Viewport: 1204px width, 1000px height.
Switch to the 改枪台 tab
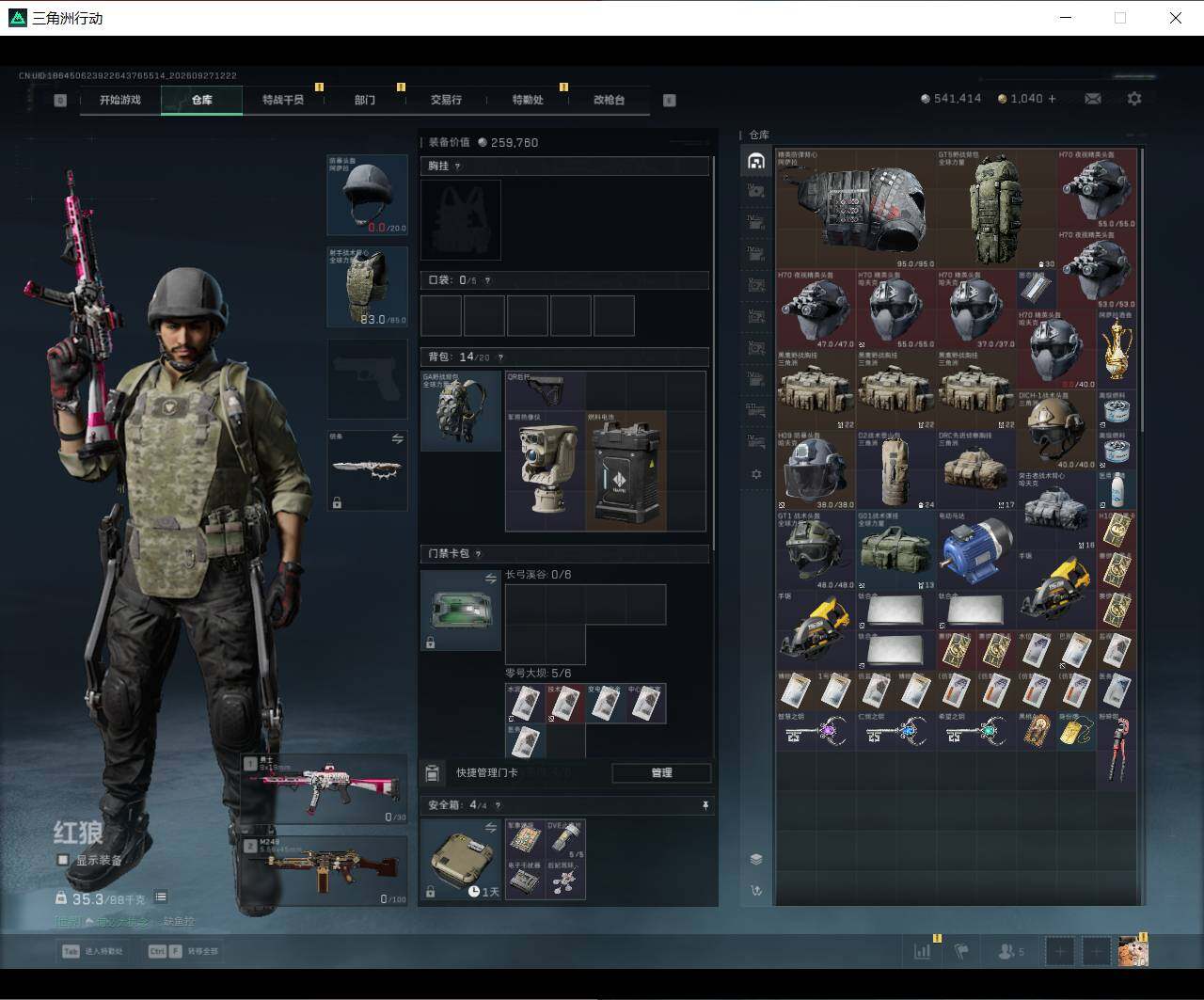pos(609,100)
